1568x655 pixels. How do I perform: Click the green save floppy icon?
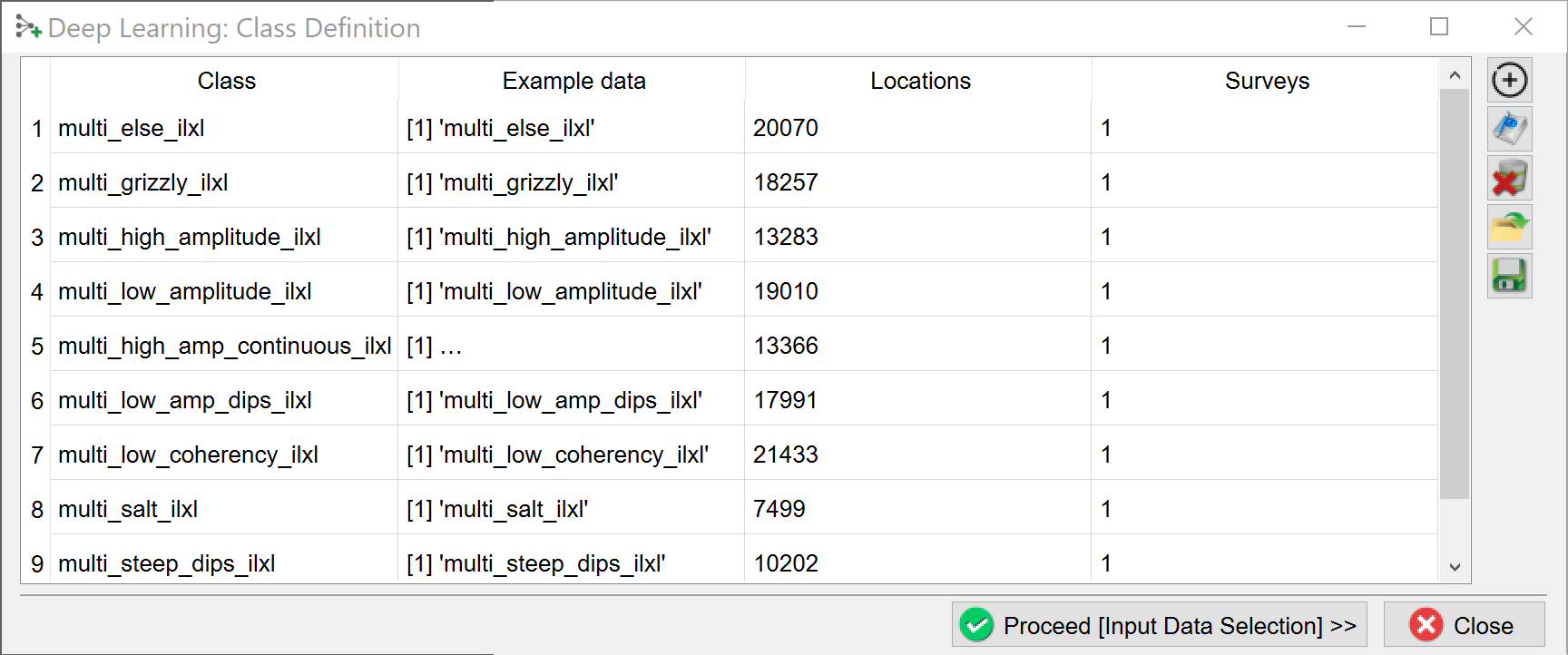point(1509,276)
